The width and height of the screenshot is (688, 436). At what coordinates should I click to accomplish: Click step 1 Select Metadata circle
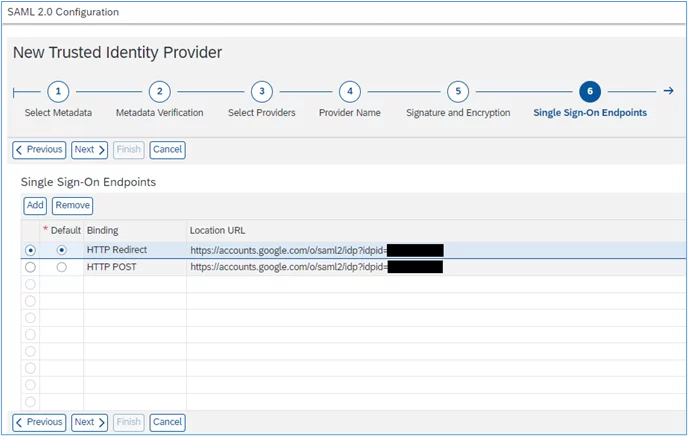[x=58, y=92]
